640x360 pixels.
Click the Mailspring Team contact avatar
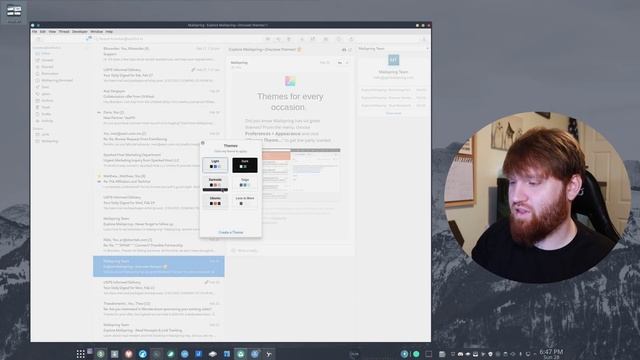393,60
